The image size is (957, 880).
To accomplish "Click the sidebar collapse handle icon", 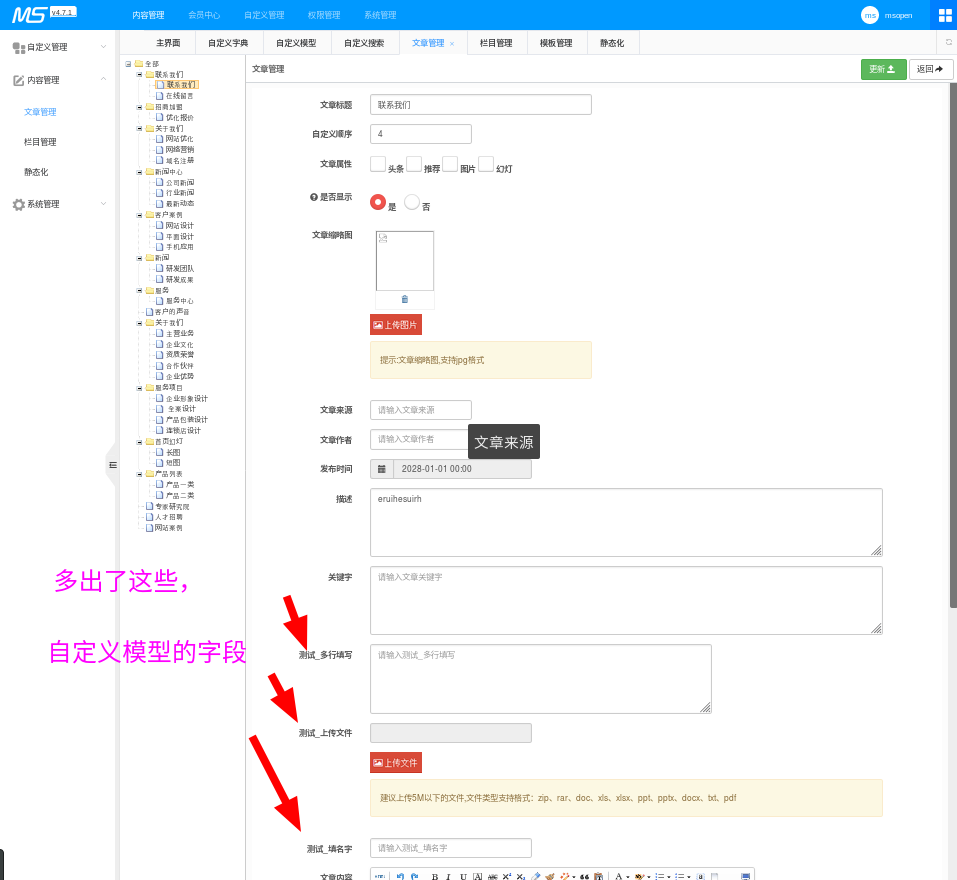I will point(113,465).
